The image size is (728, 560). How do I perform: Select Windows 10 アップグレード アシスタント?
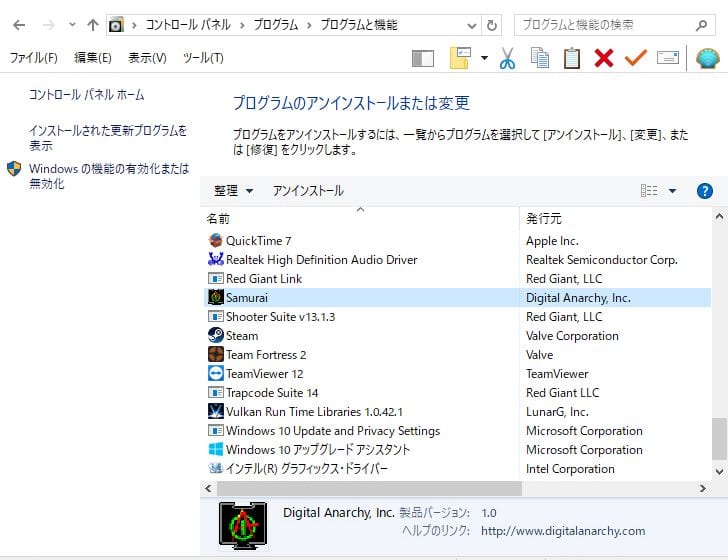(x=457, y=450)
